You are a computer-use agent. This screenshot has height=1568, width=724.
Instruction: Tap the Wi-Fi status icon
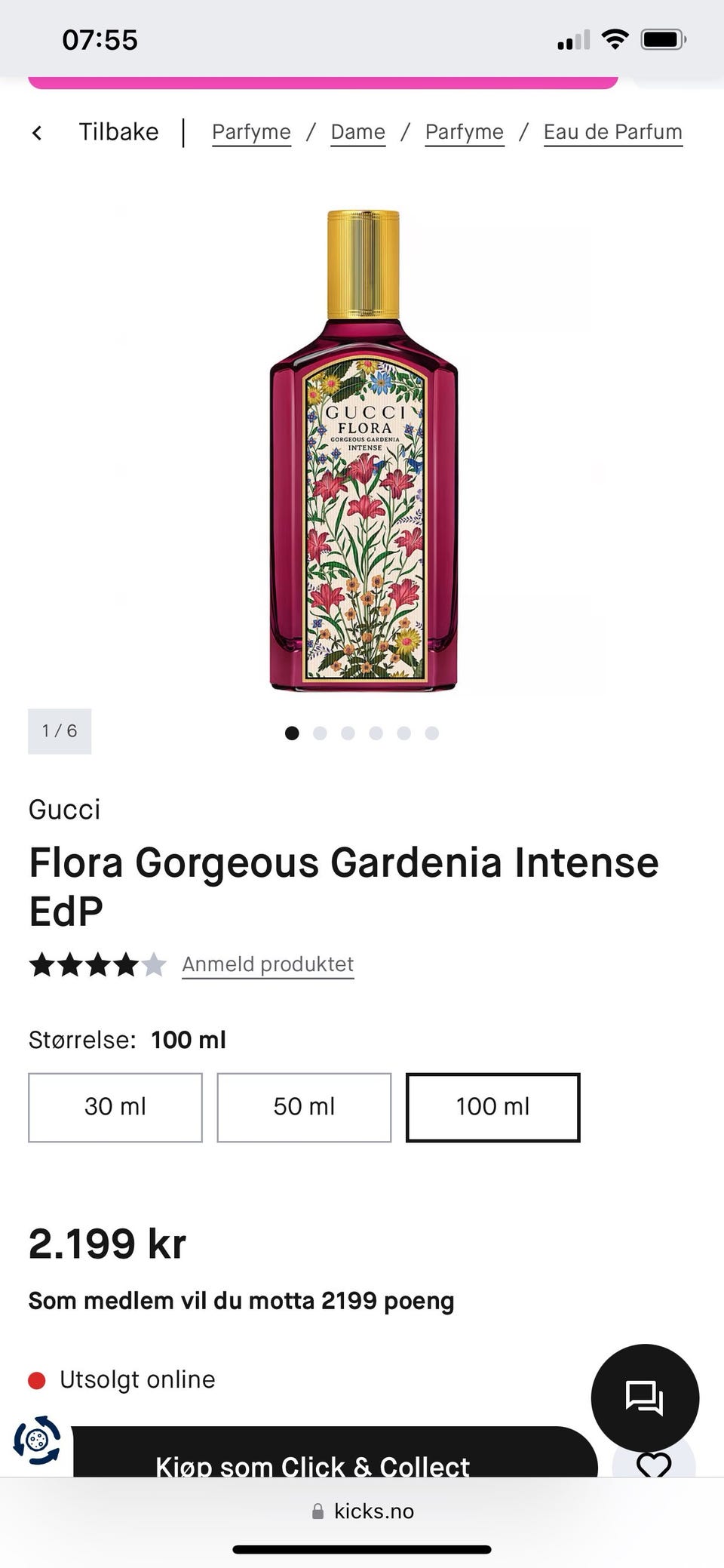(615, 39)
